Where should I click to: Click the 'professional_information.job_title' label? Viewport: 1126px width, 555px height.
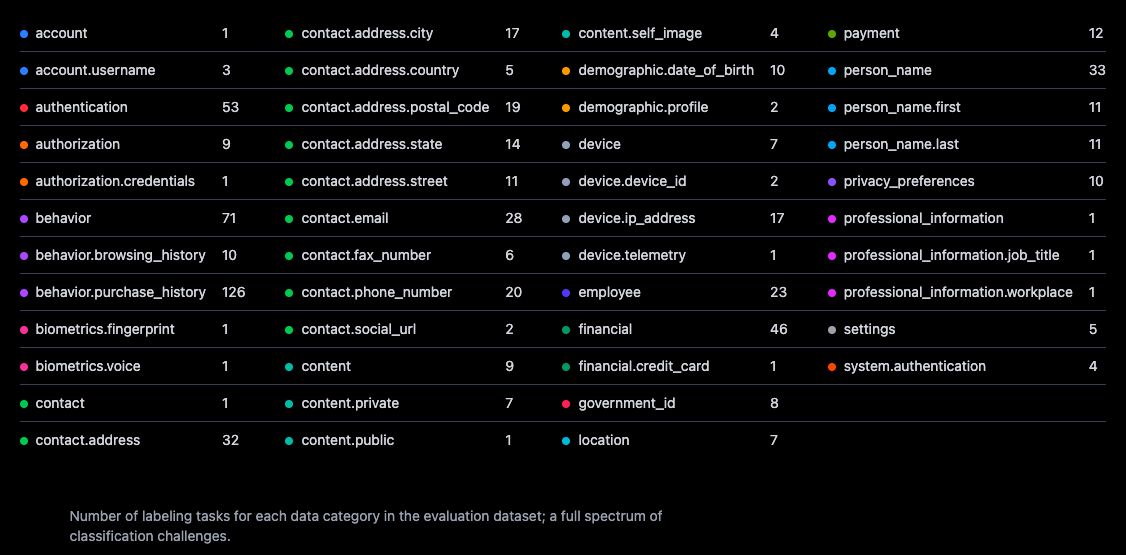(951, 255)
